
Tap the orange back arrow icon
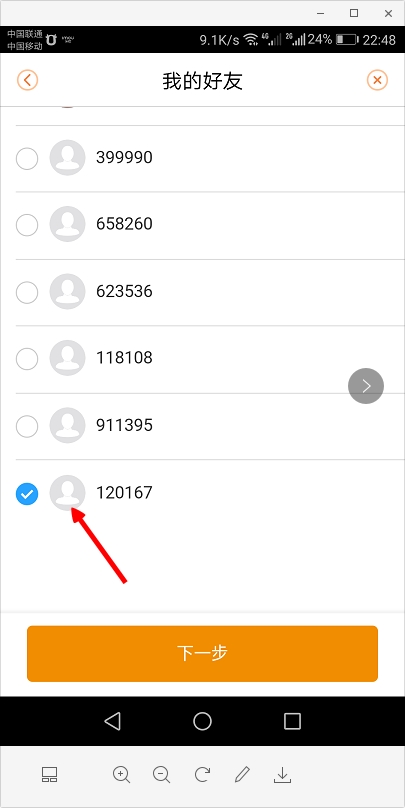click(x=27, y=80)
